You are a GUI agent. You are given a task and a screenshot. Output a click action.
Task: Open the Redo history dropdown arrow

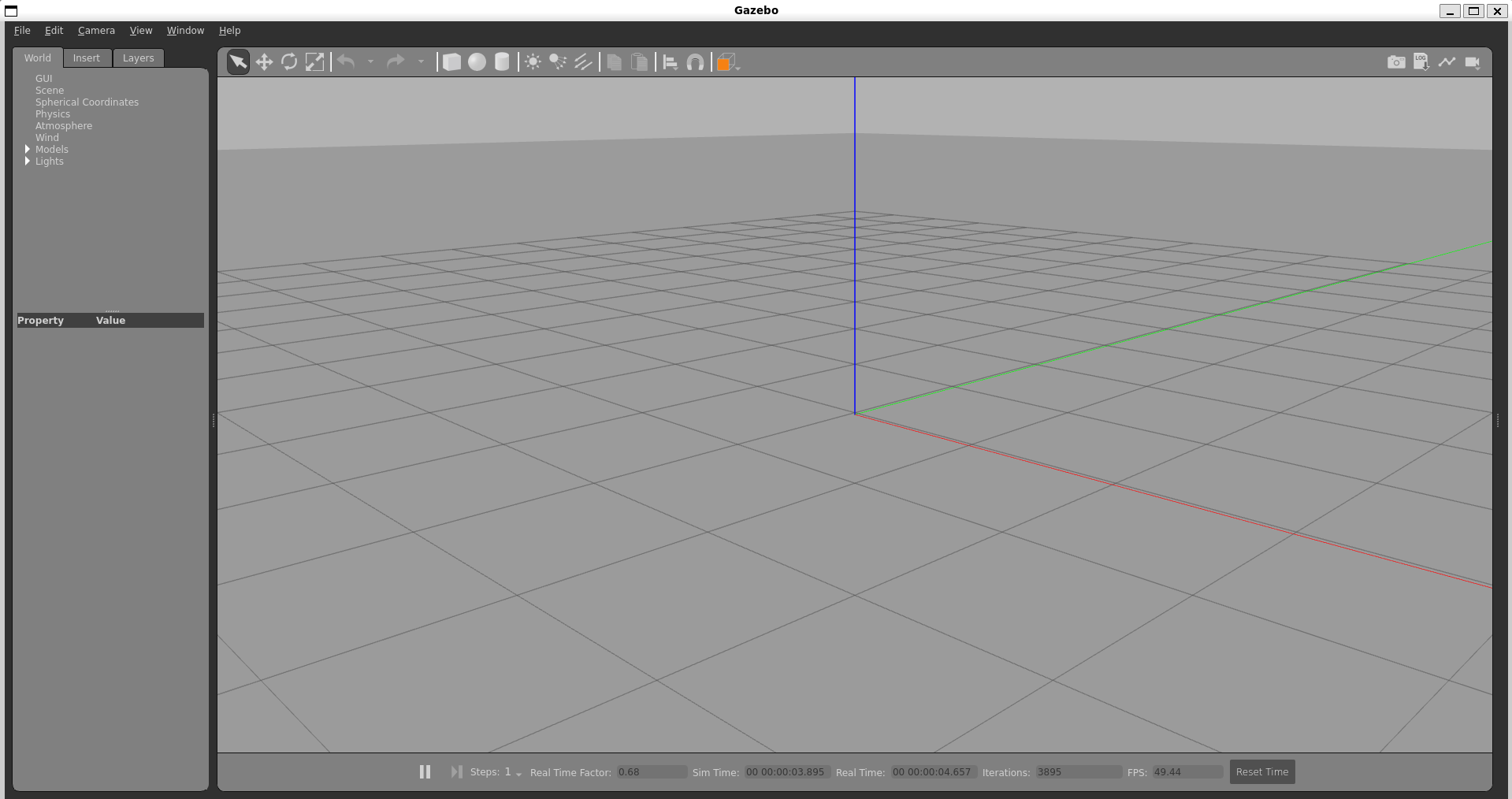coord(421,61)
